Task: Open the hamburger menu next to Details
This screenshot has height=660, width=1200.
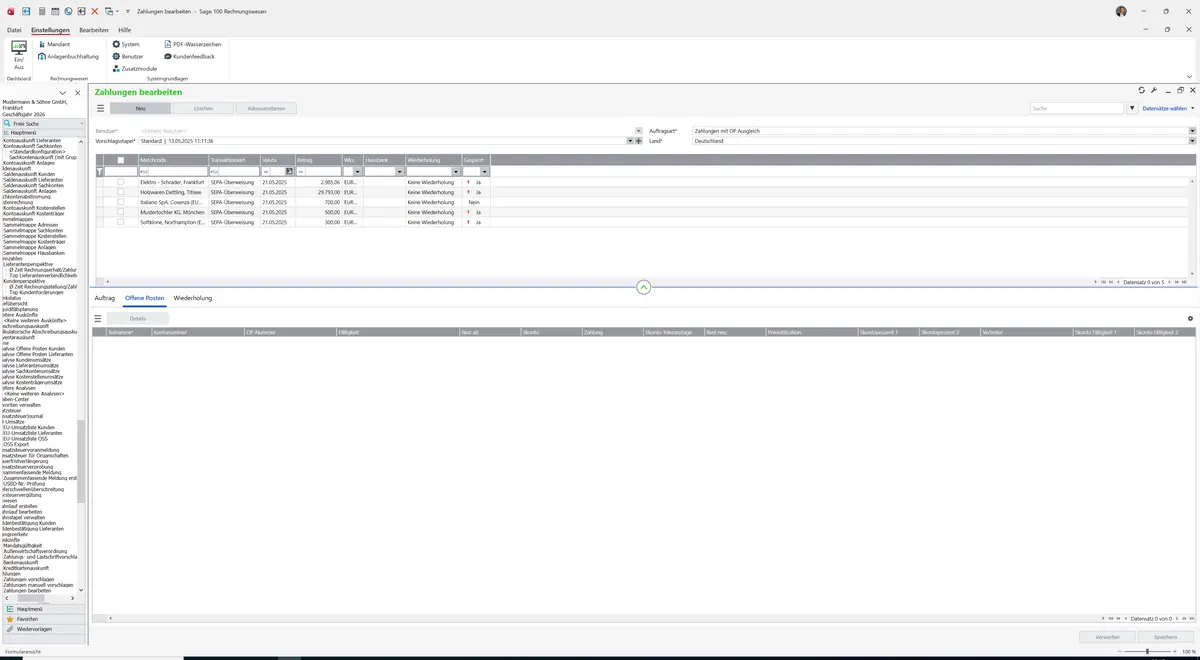Action: 98,318
